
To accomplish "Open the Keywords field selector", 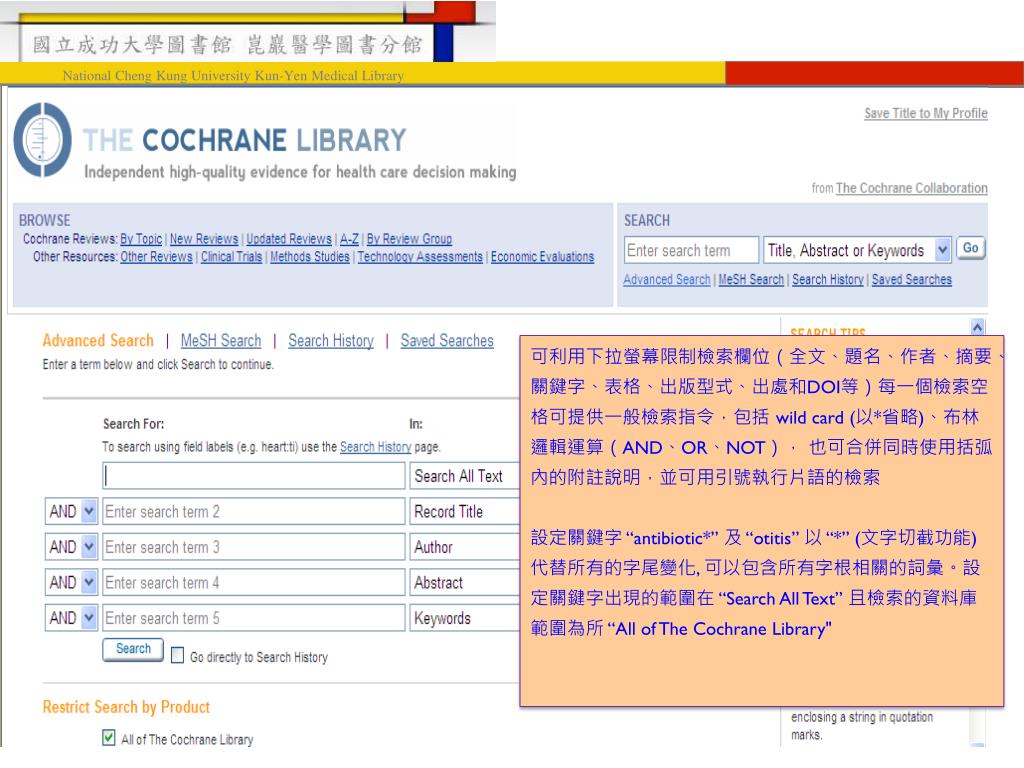I will click(464, 617).
